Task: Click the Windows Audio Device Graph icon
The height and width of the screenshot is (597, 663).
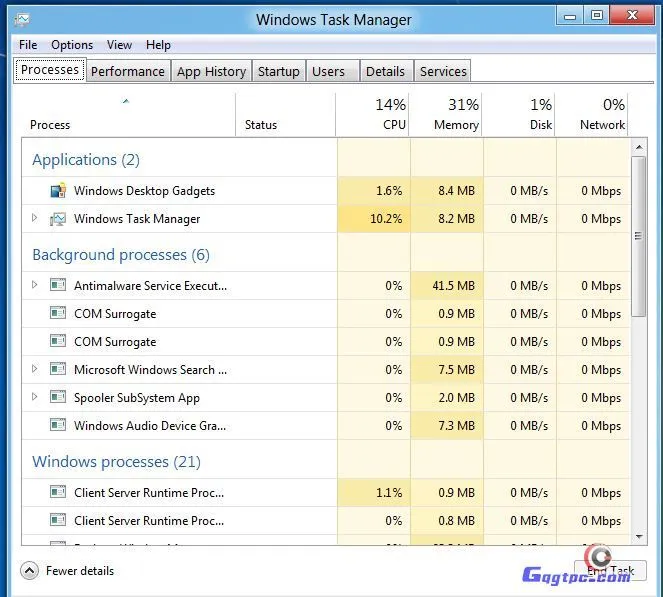Action: (58, 426)
